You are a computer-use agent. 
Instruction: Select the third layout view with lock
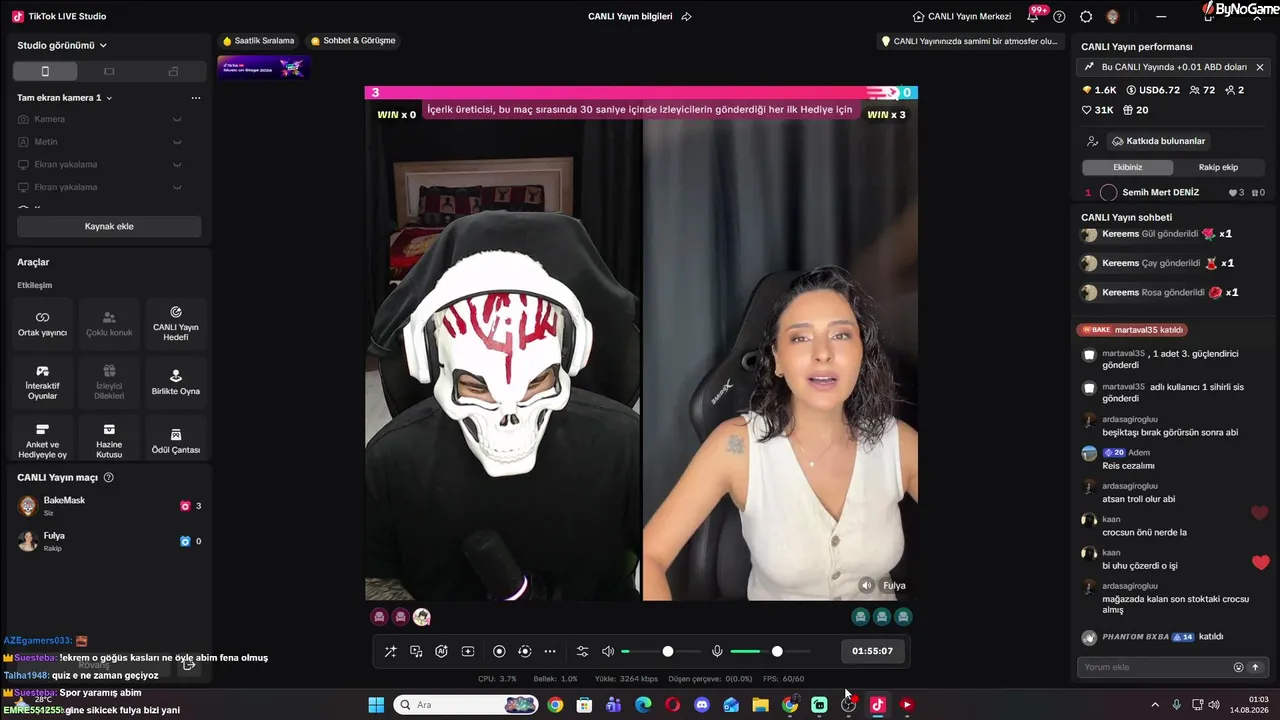tap(173, 71)
